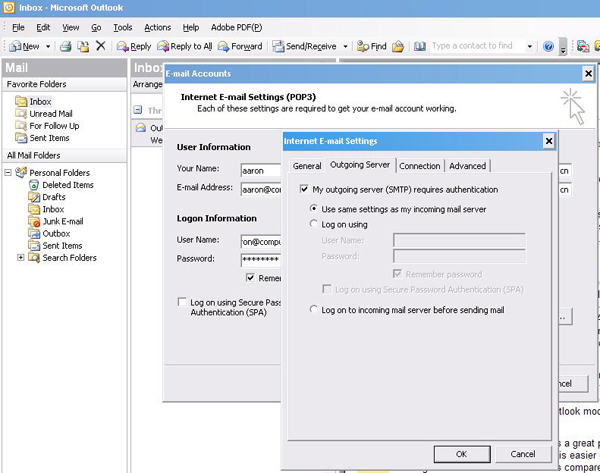Switch to the Connection tab

click(x=420, y=166)
